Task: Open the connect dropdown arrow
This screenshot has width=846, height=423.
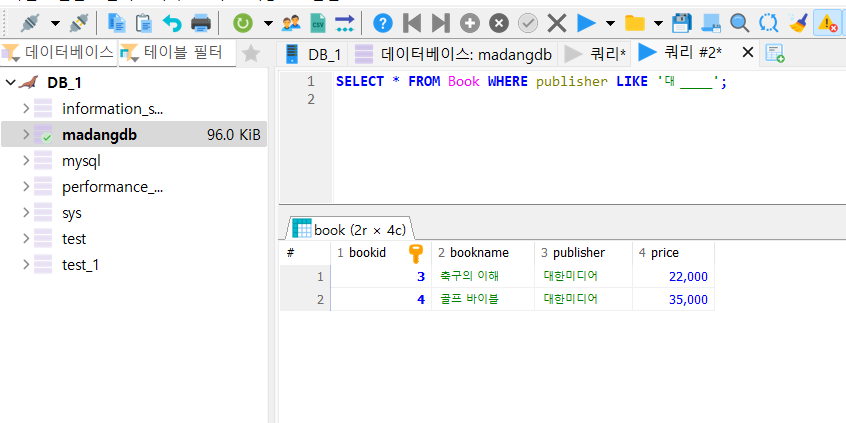Action: (x=55, y=23)
